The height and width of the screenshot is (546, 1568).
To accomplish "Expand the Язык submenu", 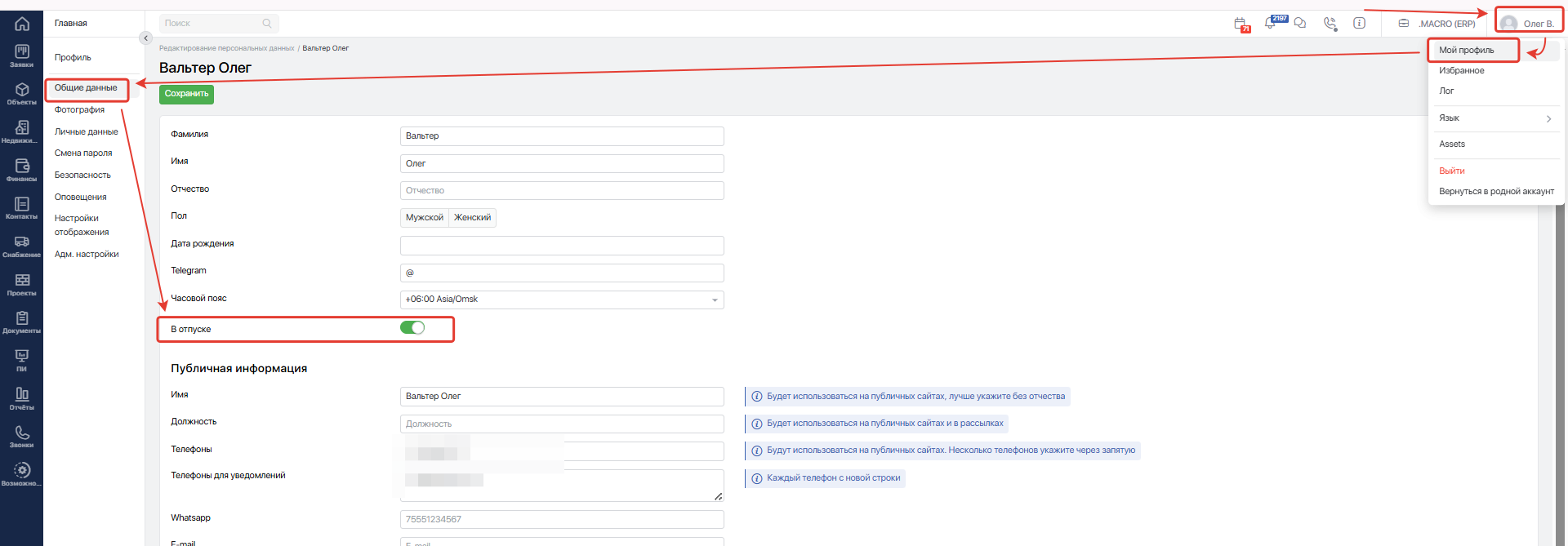I will pyautogui.click(x=1494, y=118).
